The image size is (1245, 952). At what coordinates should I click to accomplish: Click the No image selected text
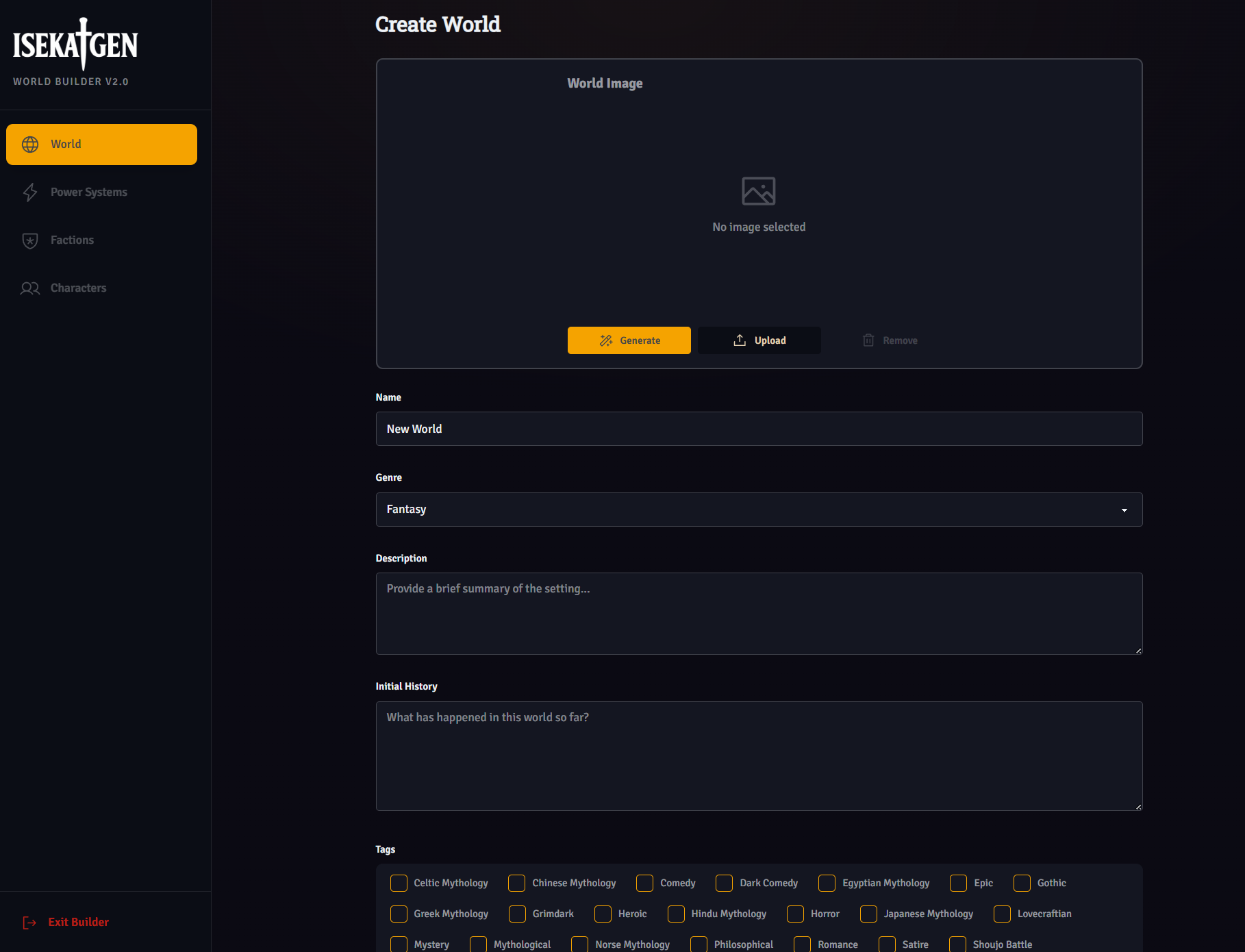(x=759, y=227)
